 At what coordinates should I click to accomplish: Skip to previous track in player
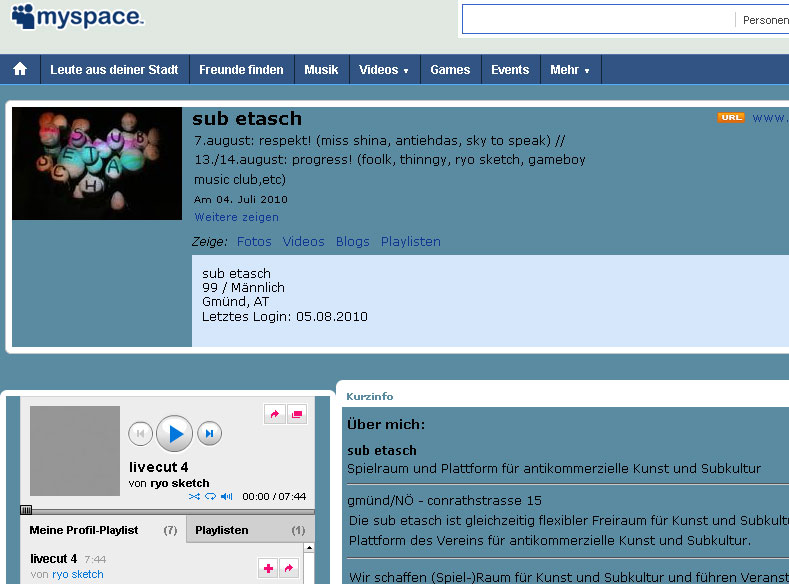pyautogui.click(x=140, y=434)
